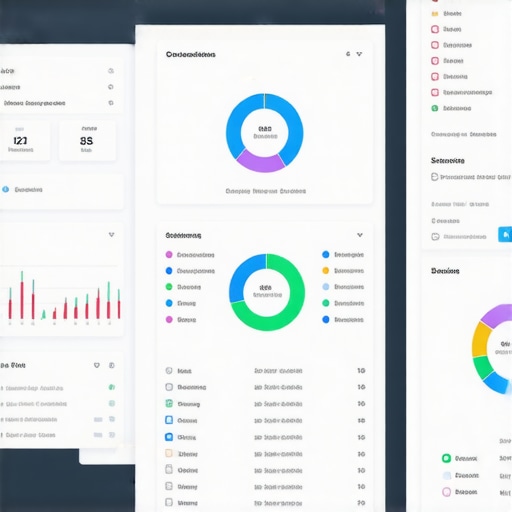
Task: Click the bold title of the green-blue donut card
Action: 183,235
